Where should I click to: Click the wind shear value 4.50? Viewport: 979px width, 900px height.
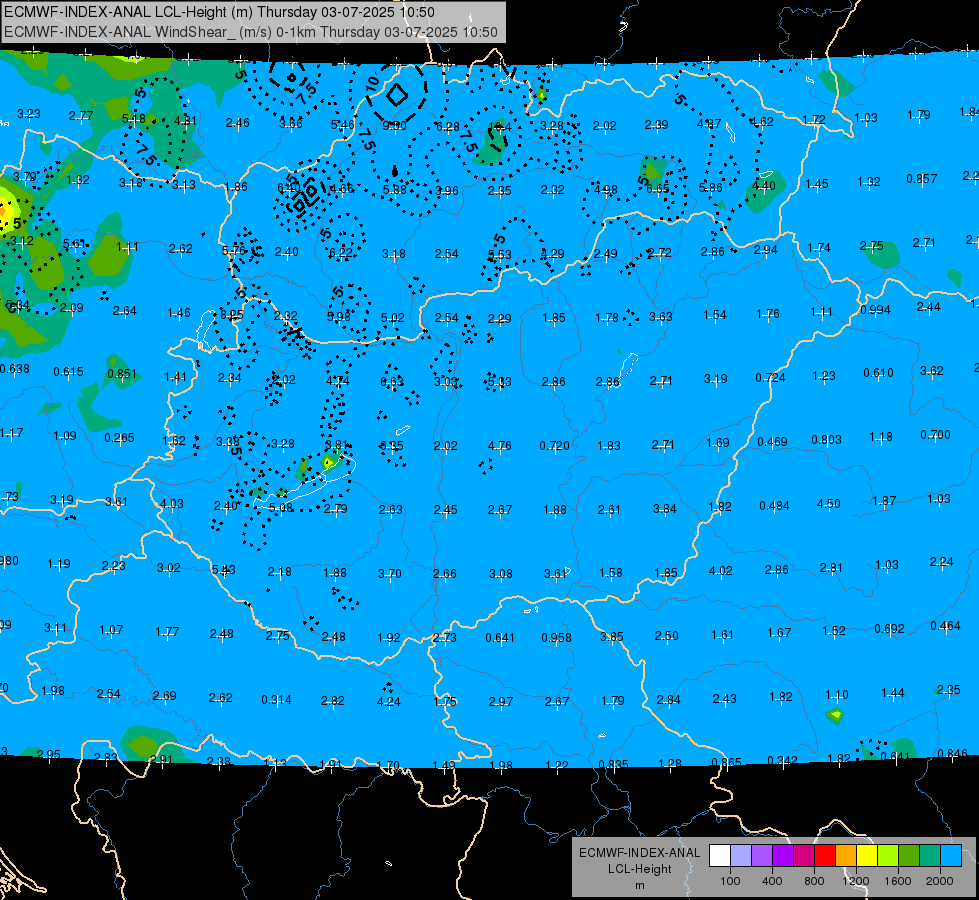pos(829,504)
